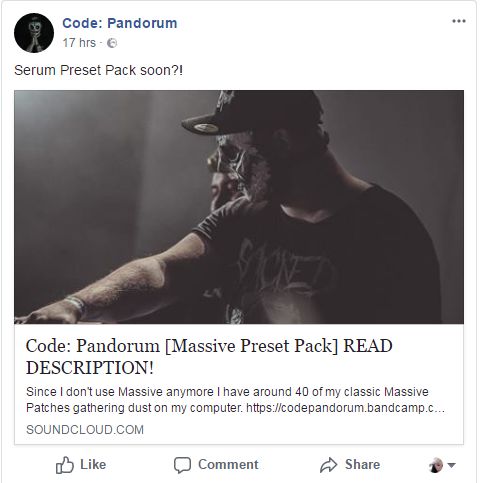Open the three-dots post options menu
481x483 pixels.
[459, 21]
